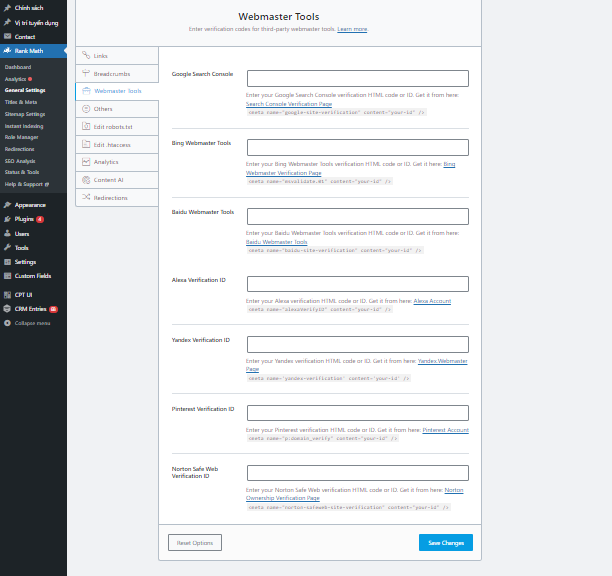Select the Others settings tab
The width and height of the screenshot is (612, 576).
point(117,109)
